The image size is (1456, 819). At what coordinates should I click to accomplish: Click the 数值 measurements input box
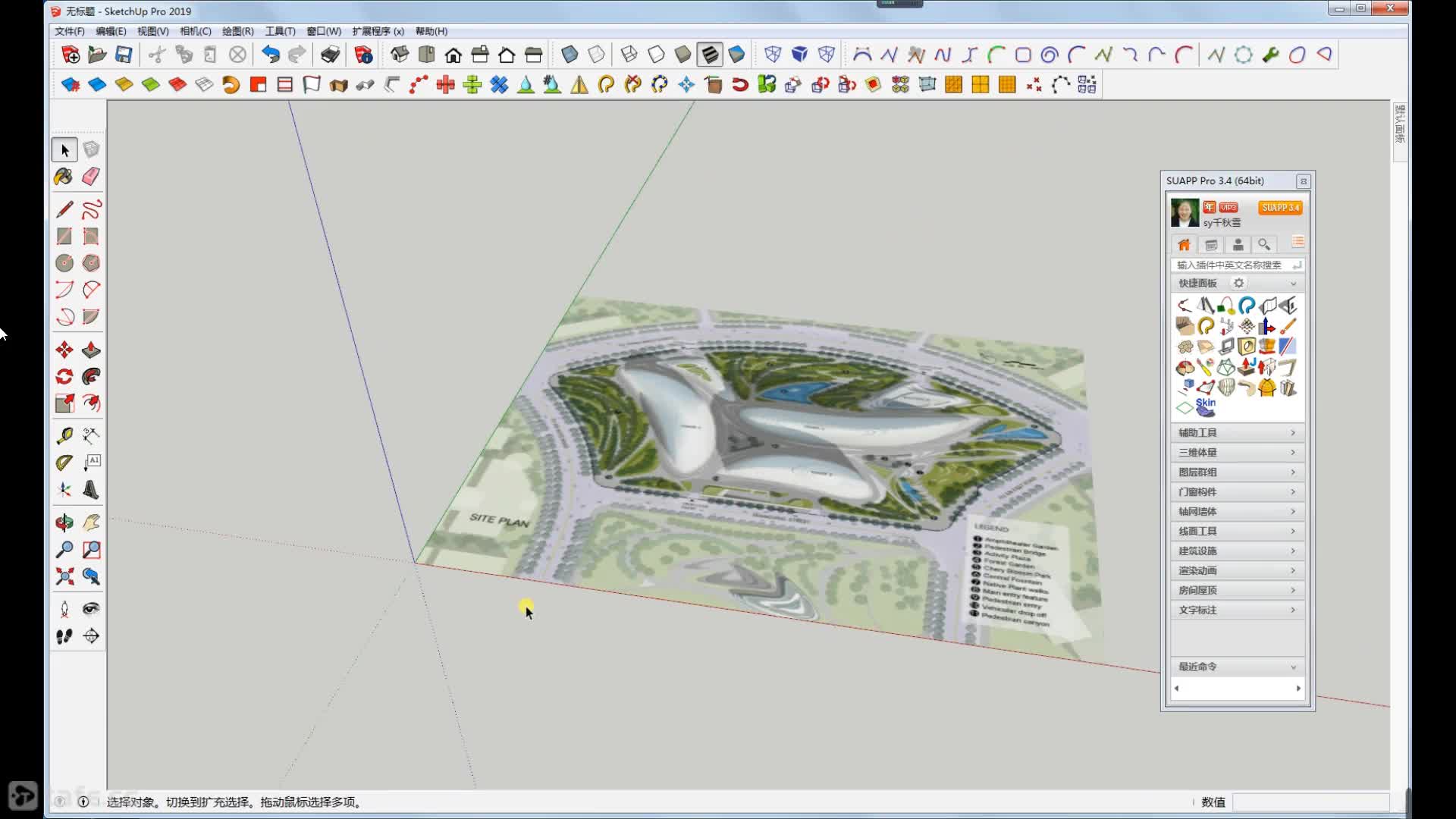[1310, 802]
